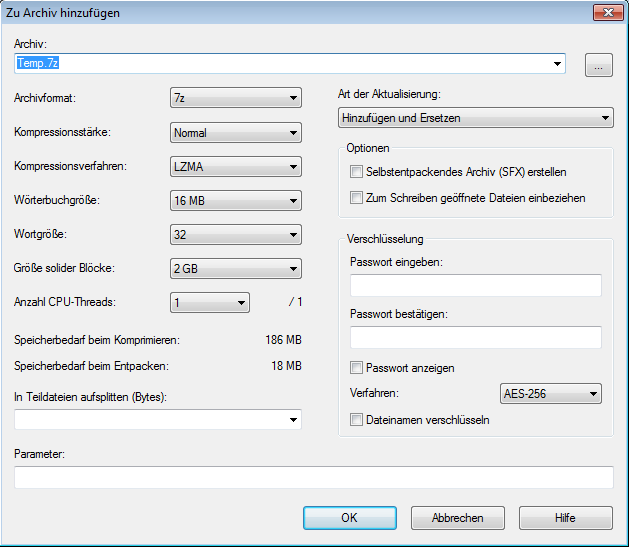Click the Abbrechen button
Image resolution: width=629 pixels, height=547 pixels.
pyautogui.click(x=457, y=518)
